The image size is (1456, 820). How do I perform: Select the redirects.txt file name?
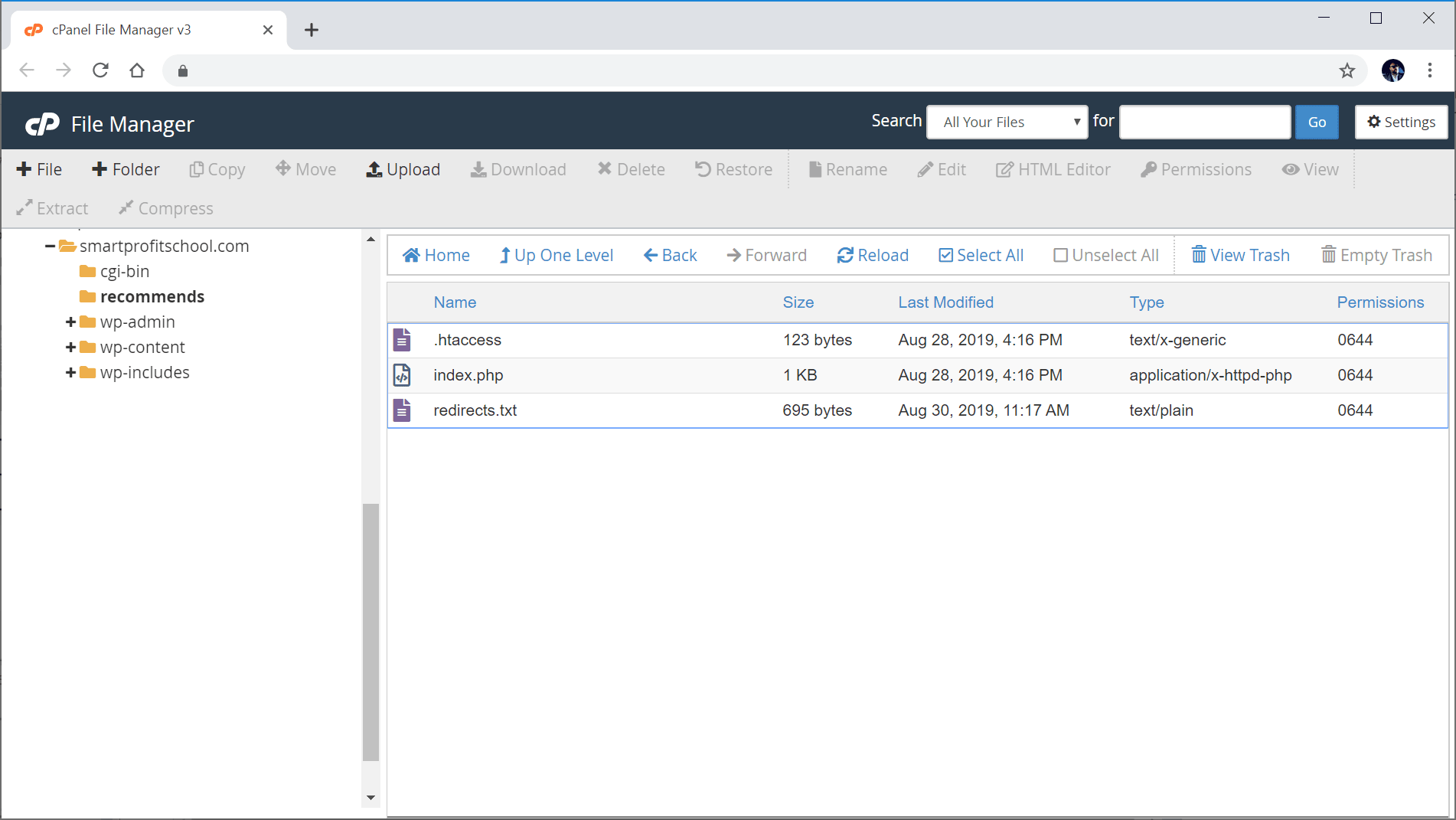[475, 410]
